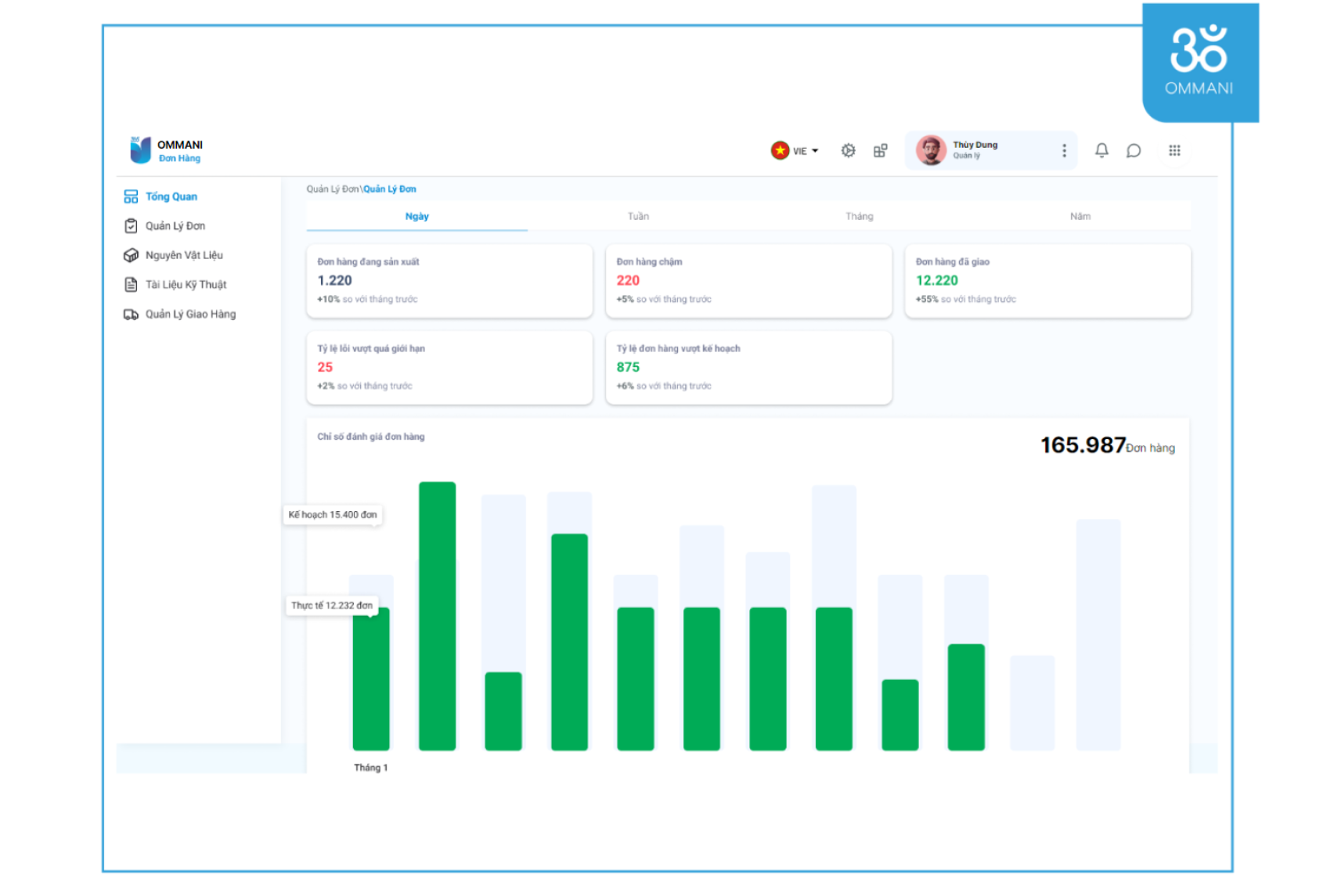
Task: Click the Tài Liệu Kỹ Thuật document icon
Action: click(131, 285)
